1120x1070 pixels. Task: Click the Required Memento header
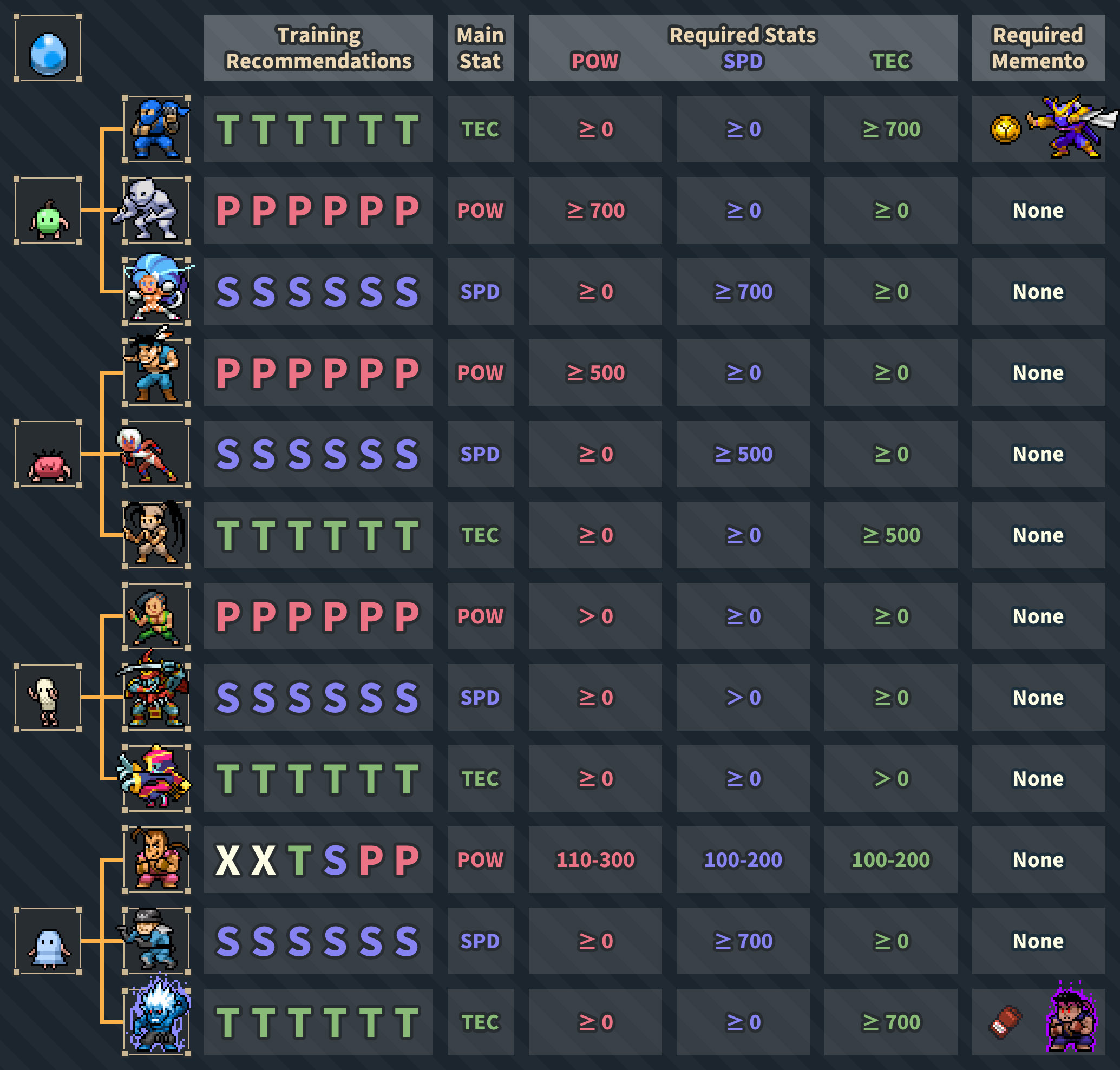tap(1038, 49)
